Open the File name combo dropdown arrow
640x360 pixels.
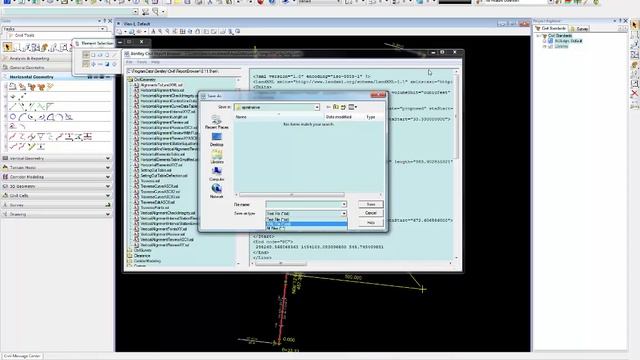344,204
